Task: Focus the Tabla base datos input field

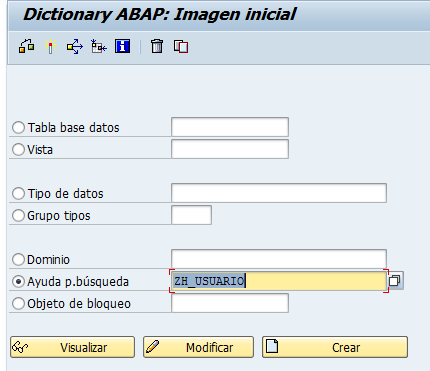Action: [x=230, y=127]
